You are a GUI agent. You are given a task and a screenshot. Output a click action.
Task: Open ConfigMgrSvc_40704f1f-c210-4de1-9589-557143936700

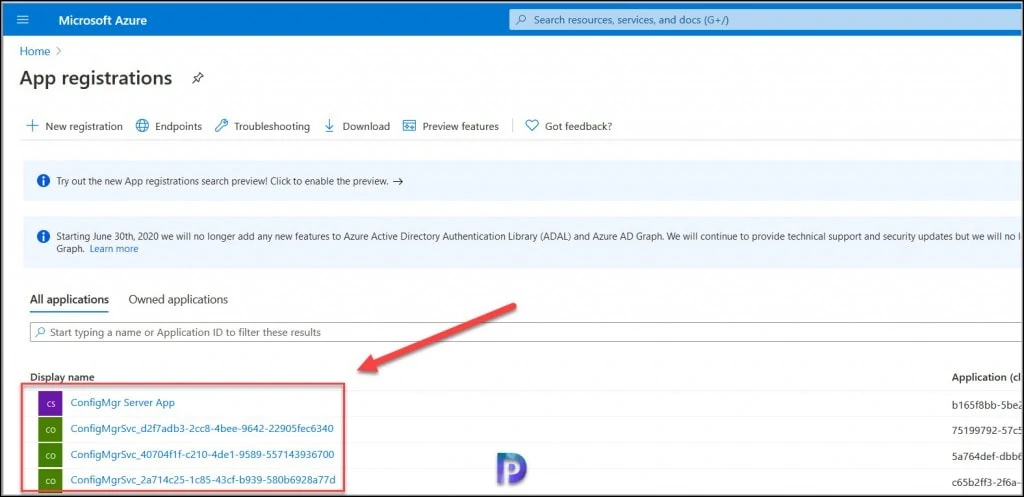point(202,455)
